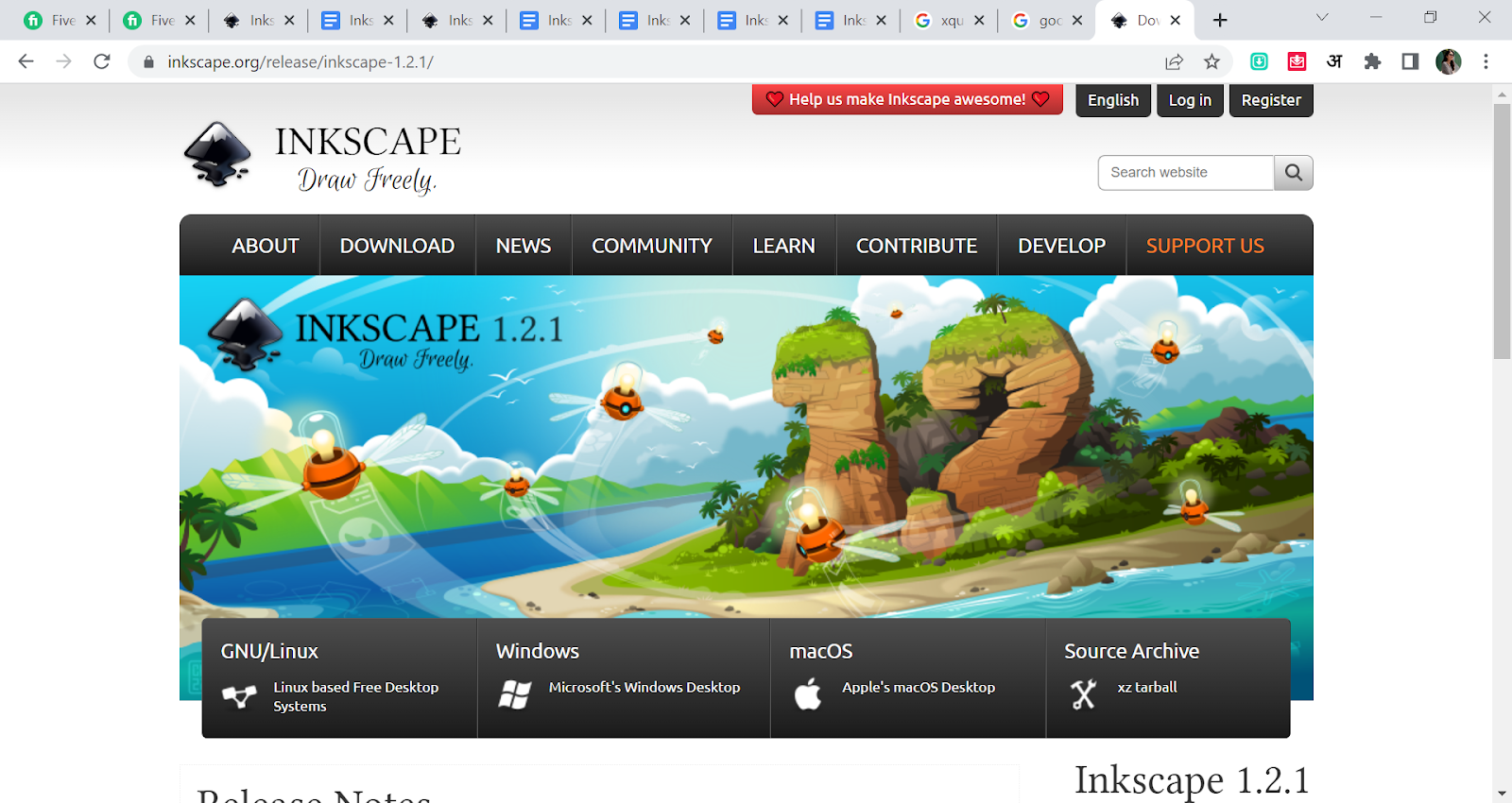
Task: Open Chrome three-dot menu
Action: point(1486,61)
